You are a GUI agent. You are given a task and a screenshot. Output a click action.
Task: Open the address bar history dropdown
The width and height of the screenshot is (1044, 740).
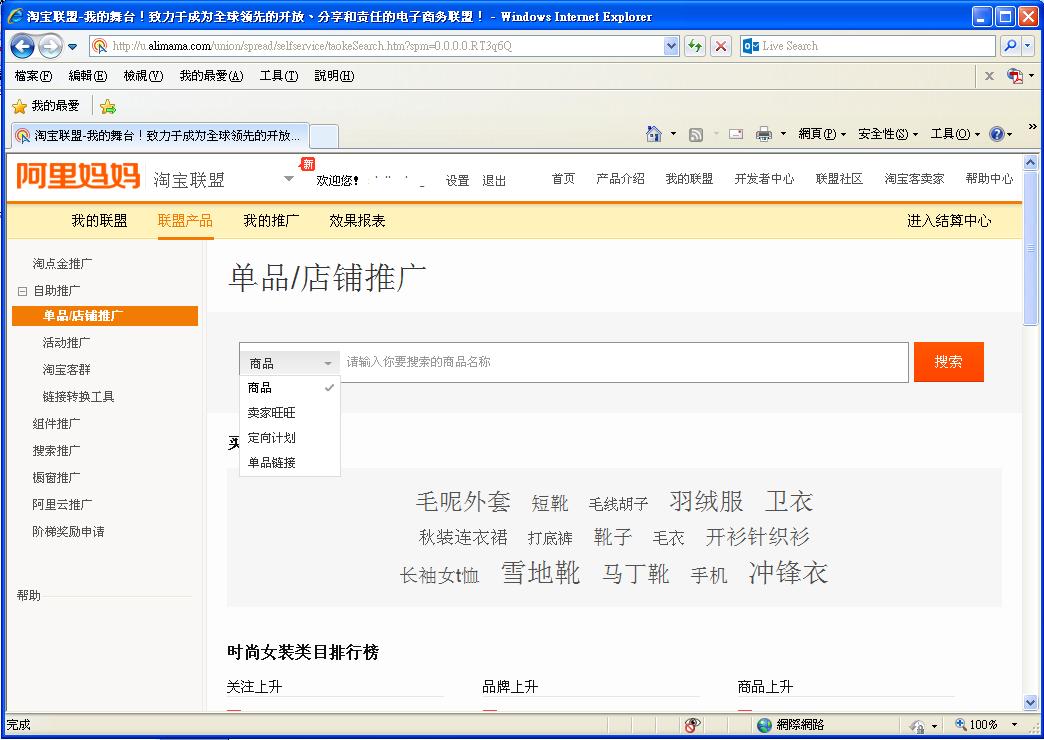click(x=671, y=46)
